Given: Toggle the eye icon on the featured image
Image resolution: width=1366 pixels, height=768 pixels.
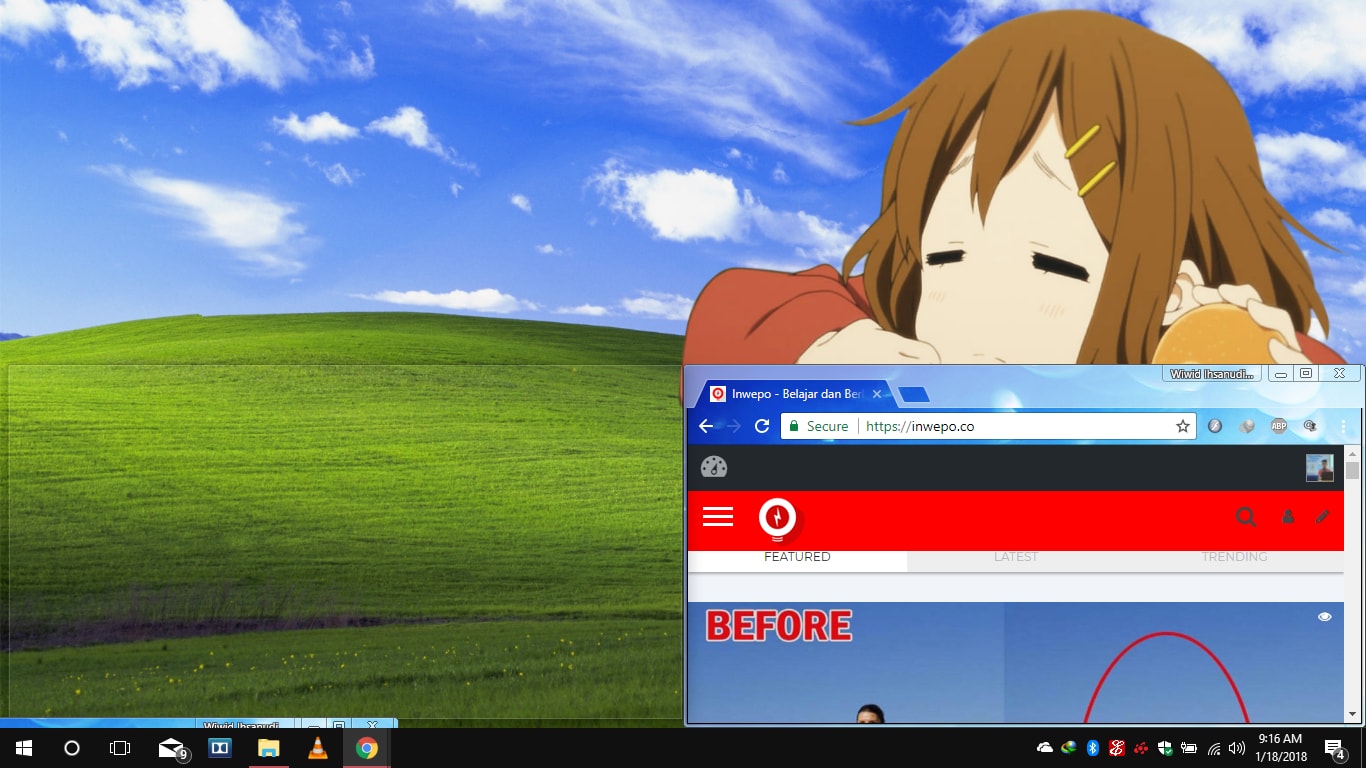Looking at the screenshot, I should (x=1324, y=617).
